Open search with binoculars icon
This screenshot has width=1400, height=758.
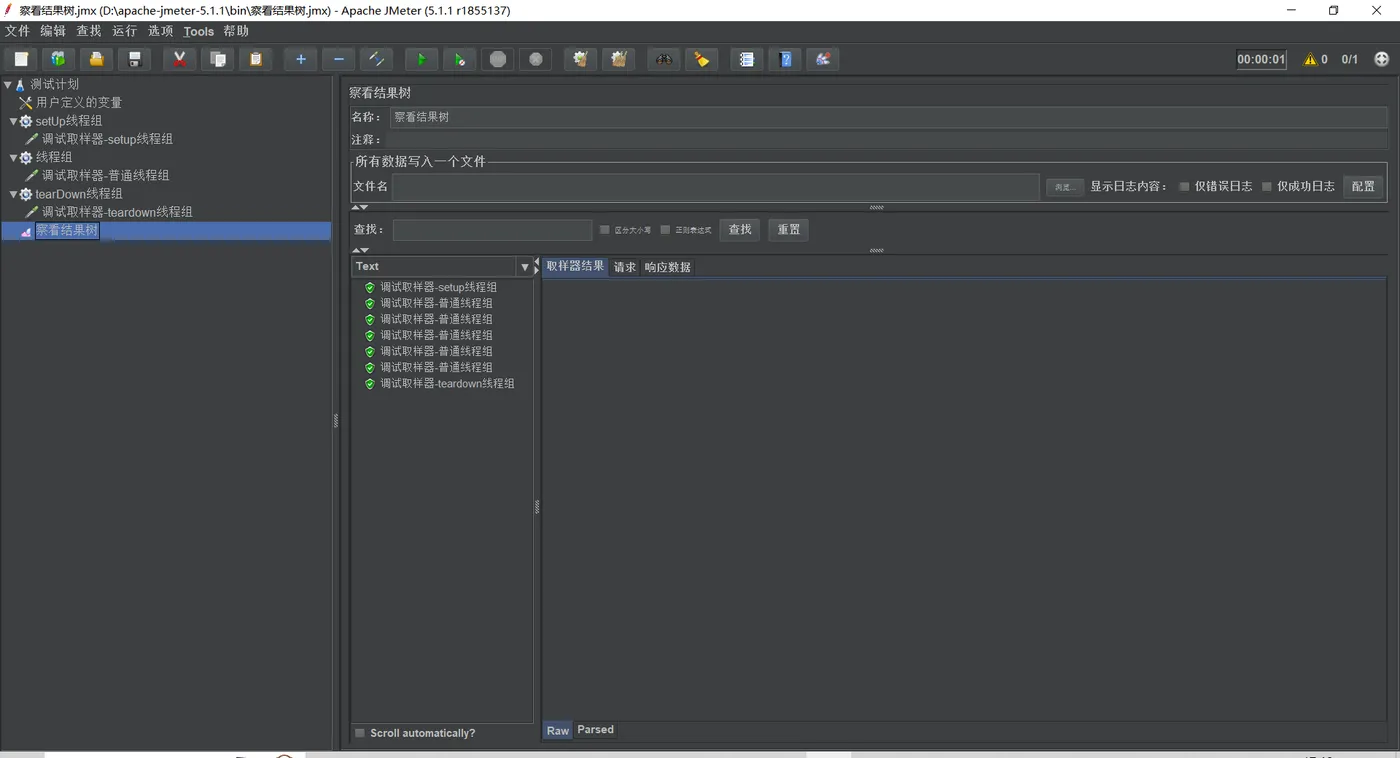663,59
